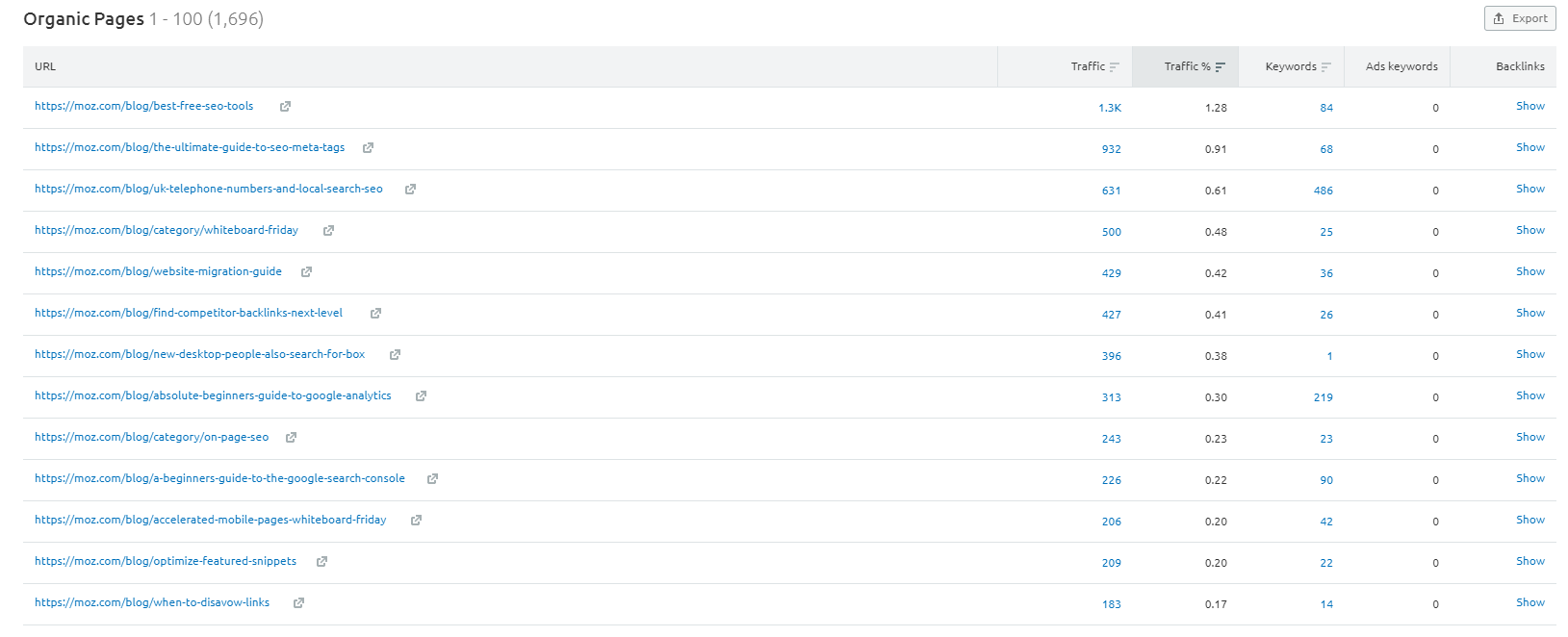Show backlinks for category/on-page-seo row
Image resolution: width=1568 pixels, height=637 pixels.
pos(1530,437)
